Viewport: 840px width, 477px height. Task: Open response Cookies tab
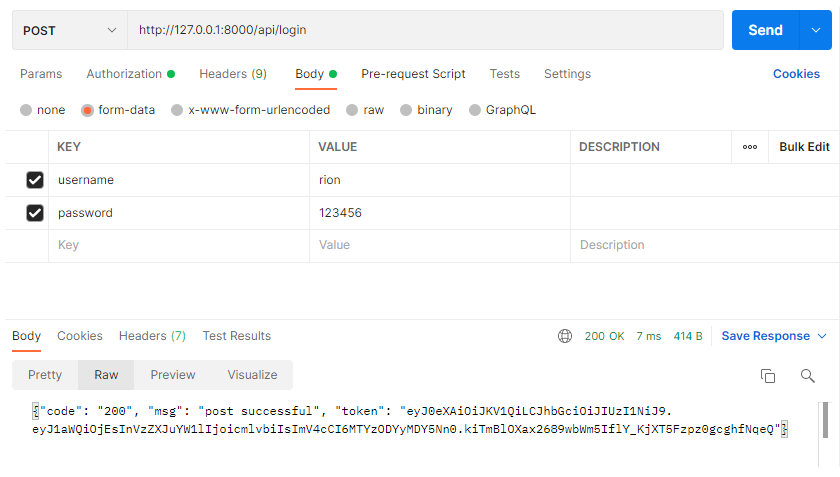pos(80,336)
